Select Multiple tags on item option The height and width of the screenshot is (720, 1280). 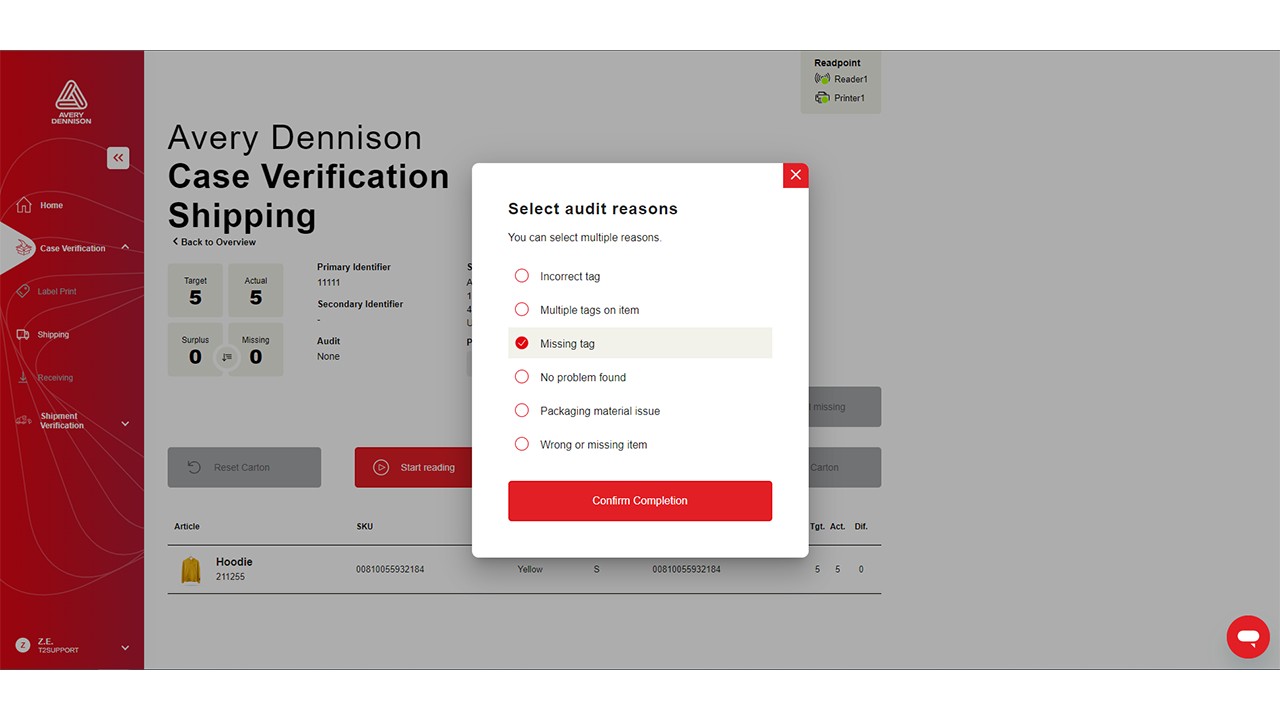640,310
